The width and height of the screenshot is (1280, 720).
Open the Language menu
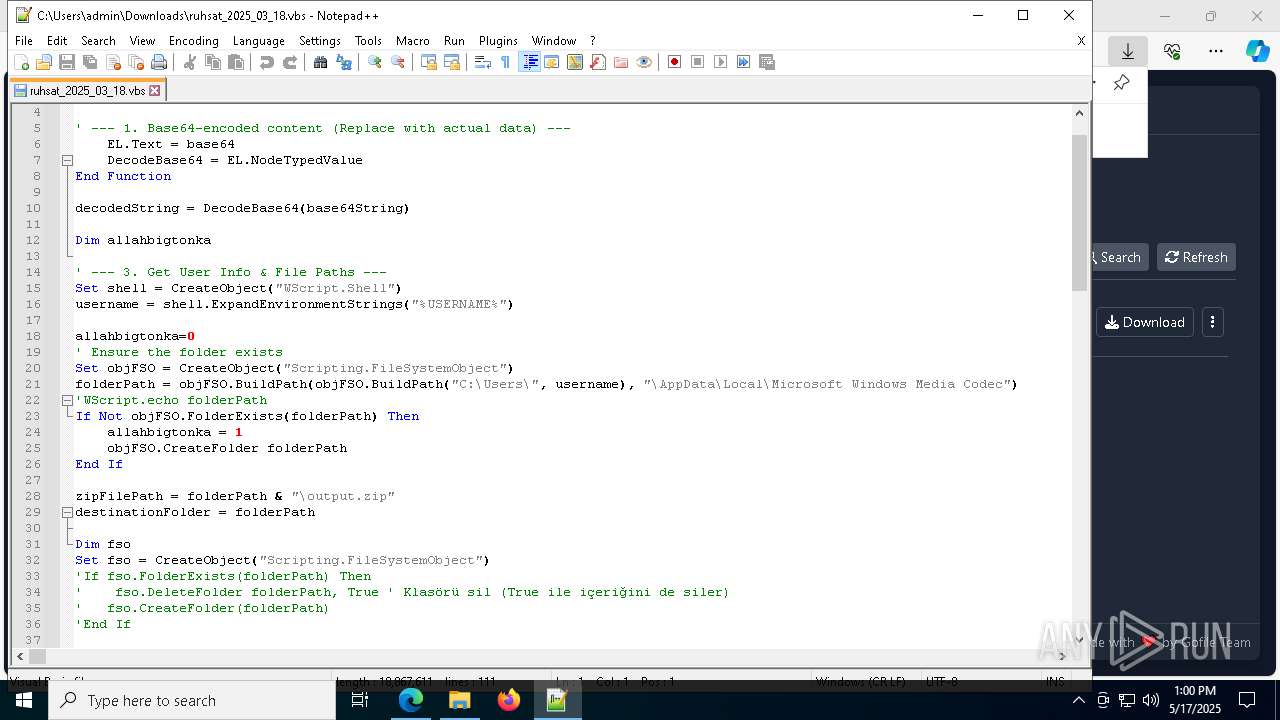tap(259, 41)
